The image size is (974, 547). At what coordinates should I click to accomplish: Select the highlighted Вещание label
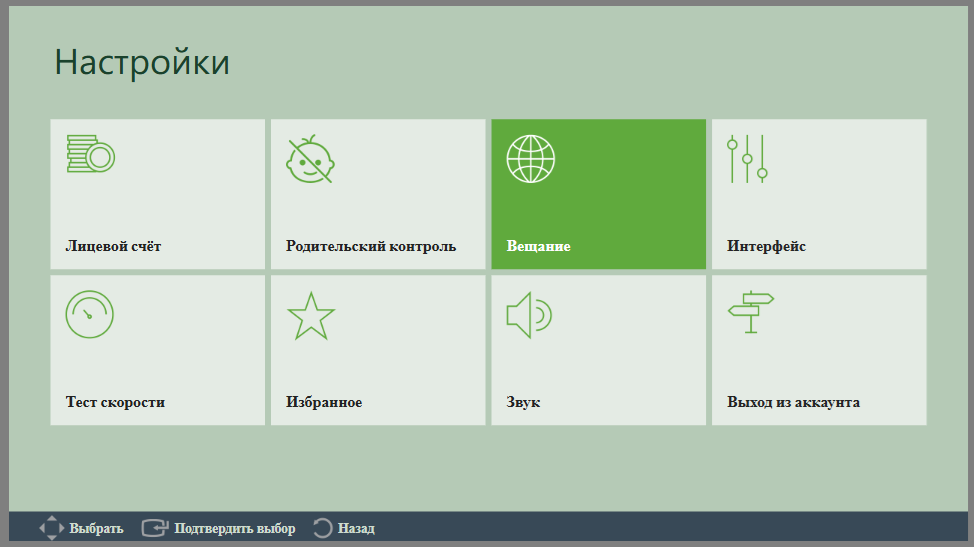click(x=539, y=246)
